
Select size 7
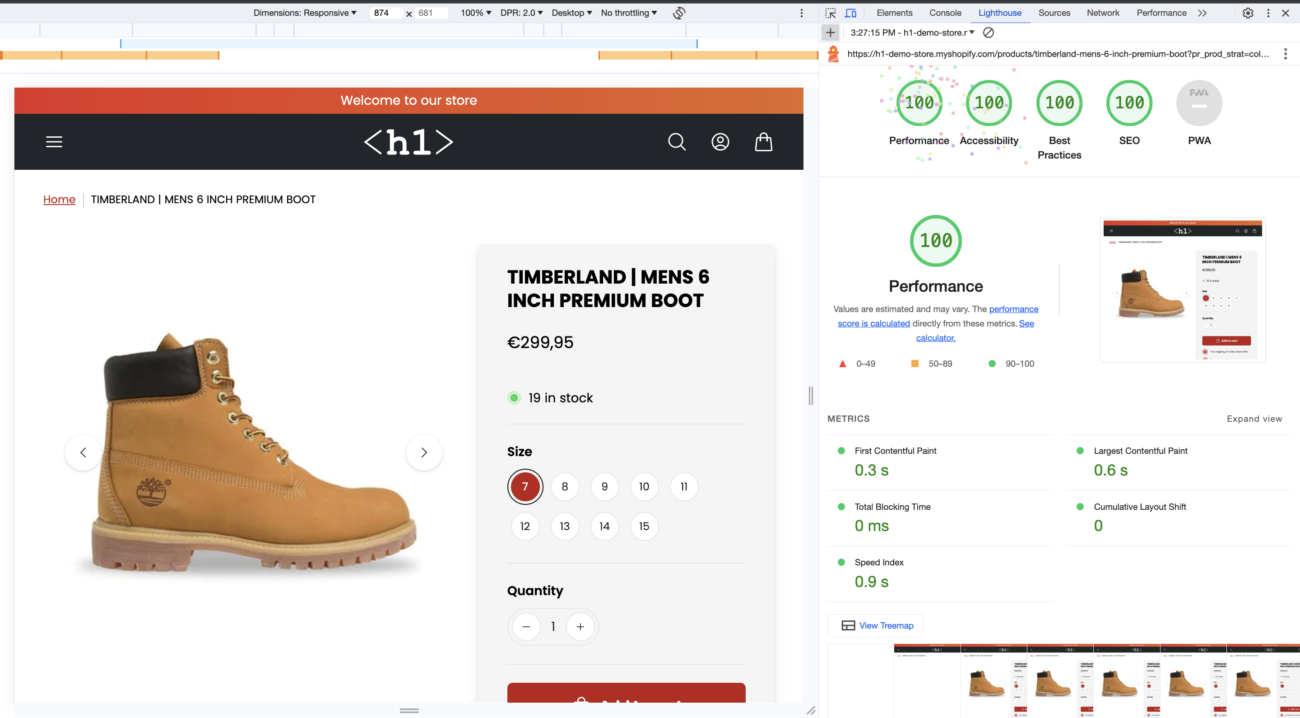pyautogui.click(x=525, y=487)
